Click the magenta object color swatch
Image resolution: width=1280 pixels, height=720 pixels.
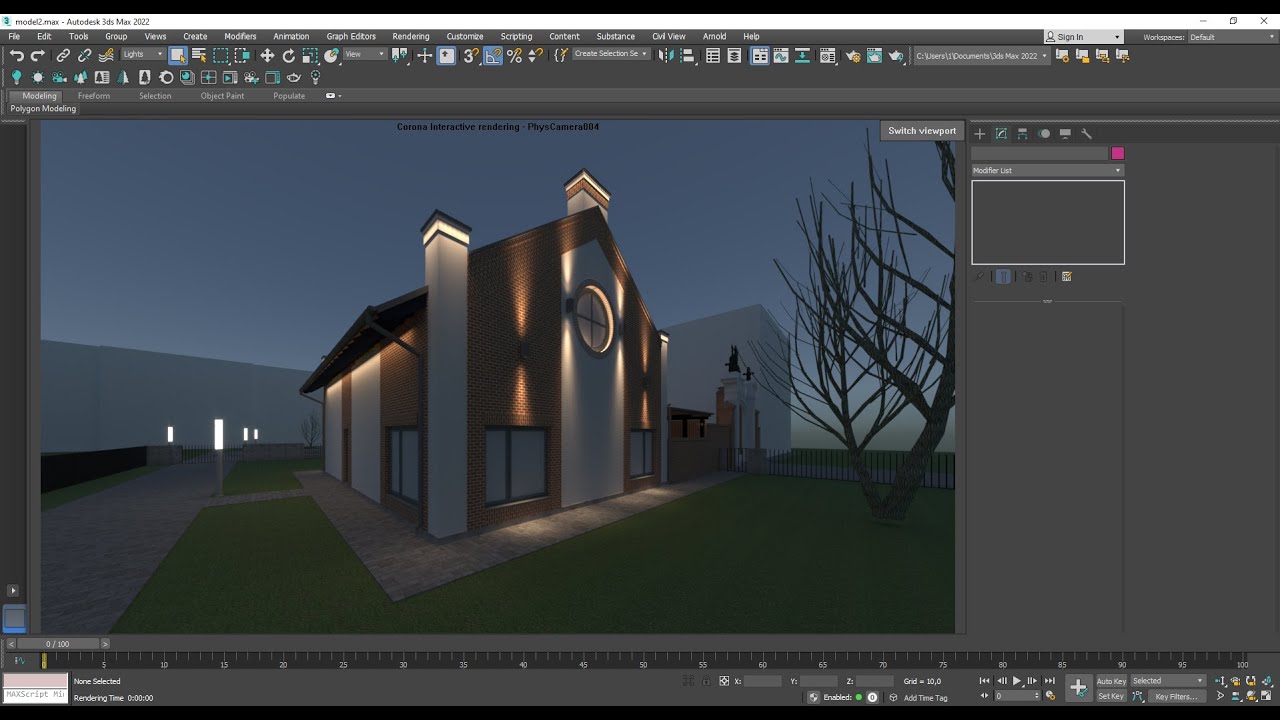pyautogui.click(x=1118, y=153)
